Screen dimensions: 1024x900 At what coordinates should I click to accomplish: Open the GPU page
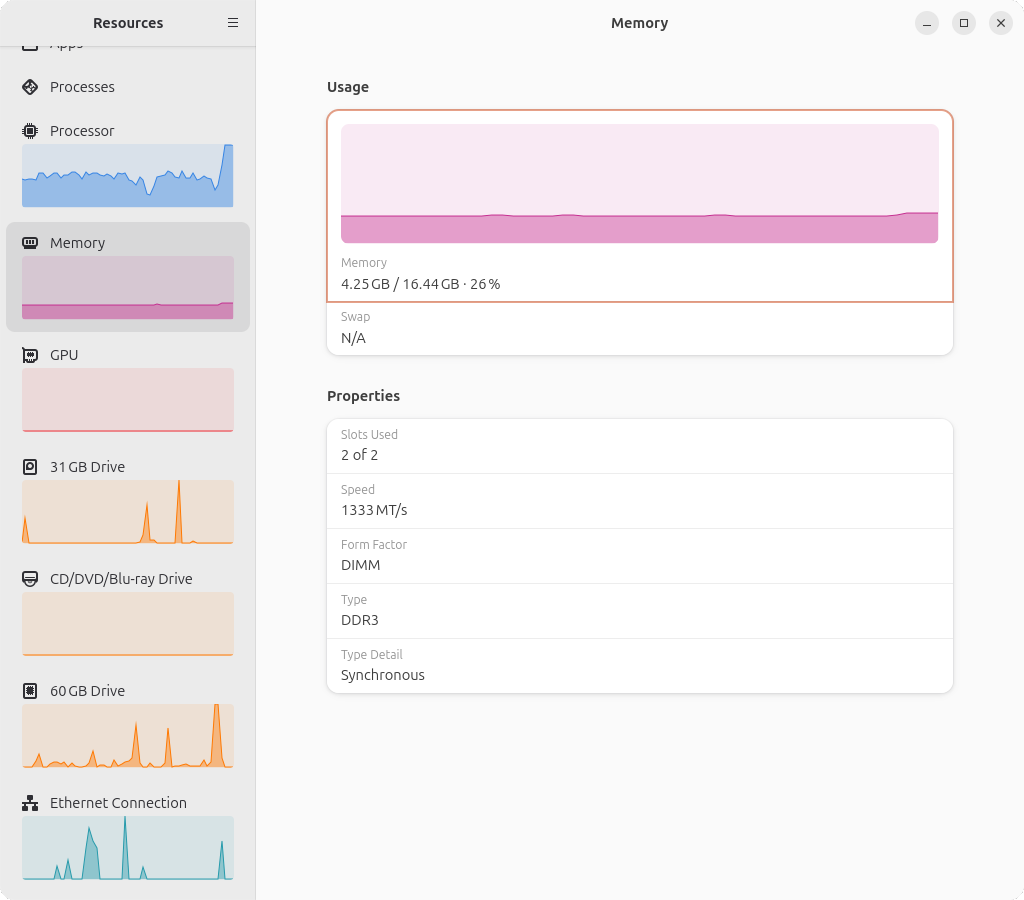point(128,390)
